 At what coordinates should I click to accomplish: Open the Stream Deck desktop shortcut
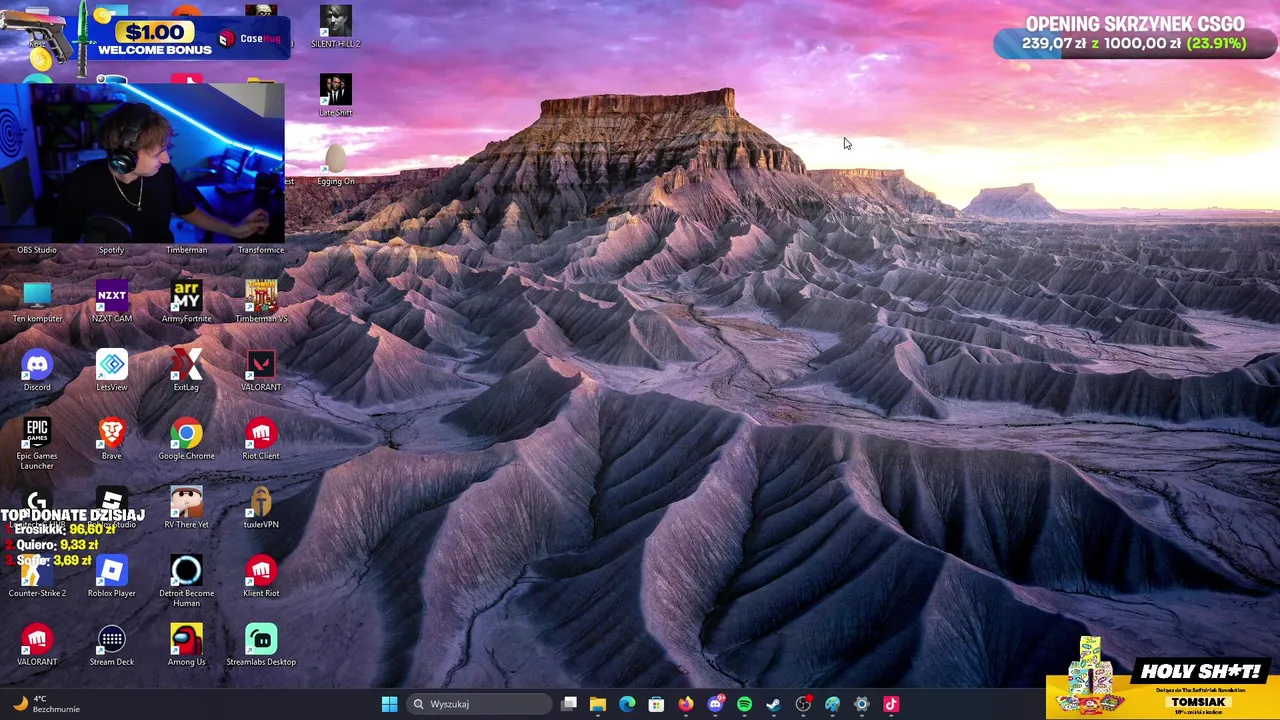(112, 645)
